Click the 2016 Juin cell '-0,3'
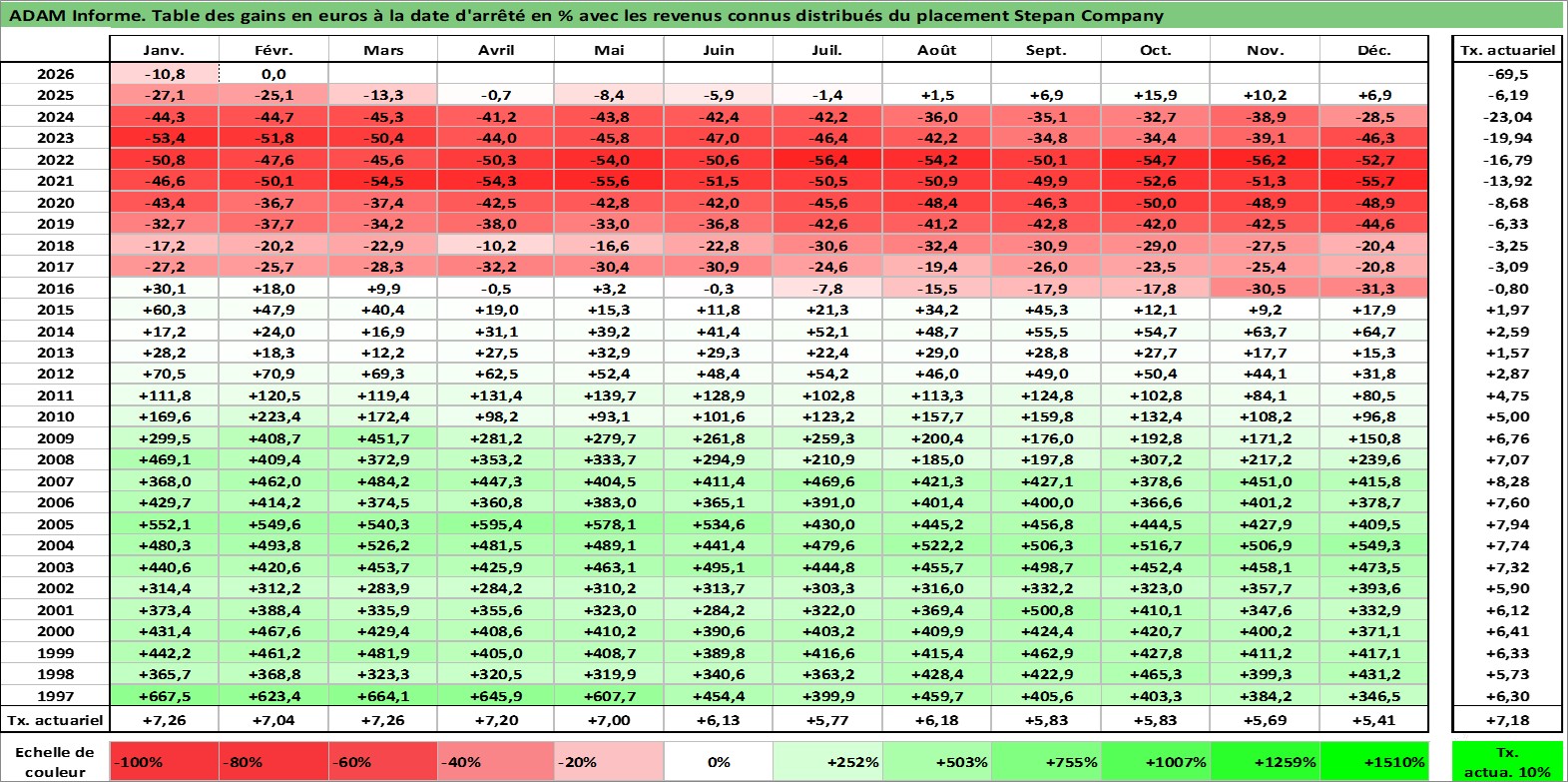The width and height of the screenshot is (1568, 782). click(x=719, y=289)
